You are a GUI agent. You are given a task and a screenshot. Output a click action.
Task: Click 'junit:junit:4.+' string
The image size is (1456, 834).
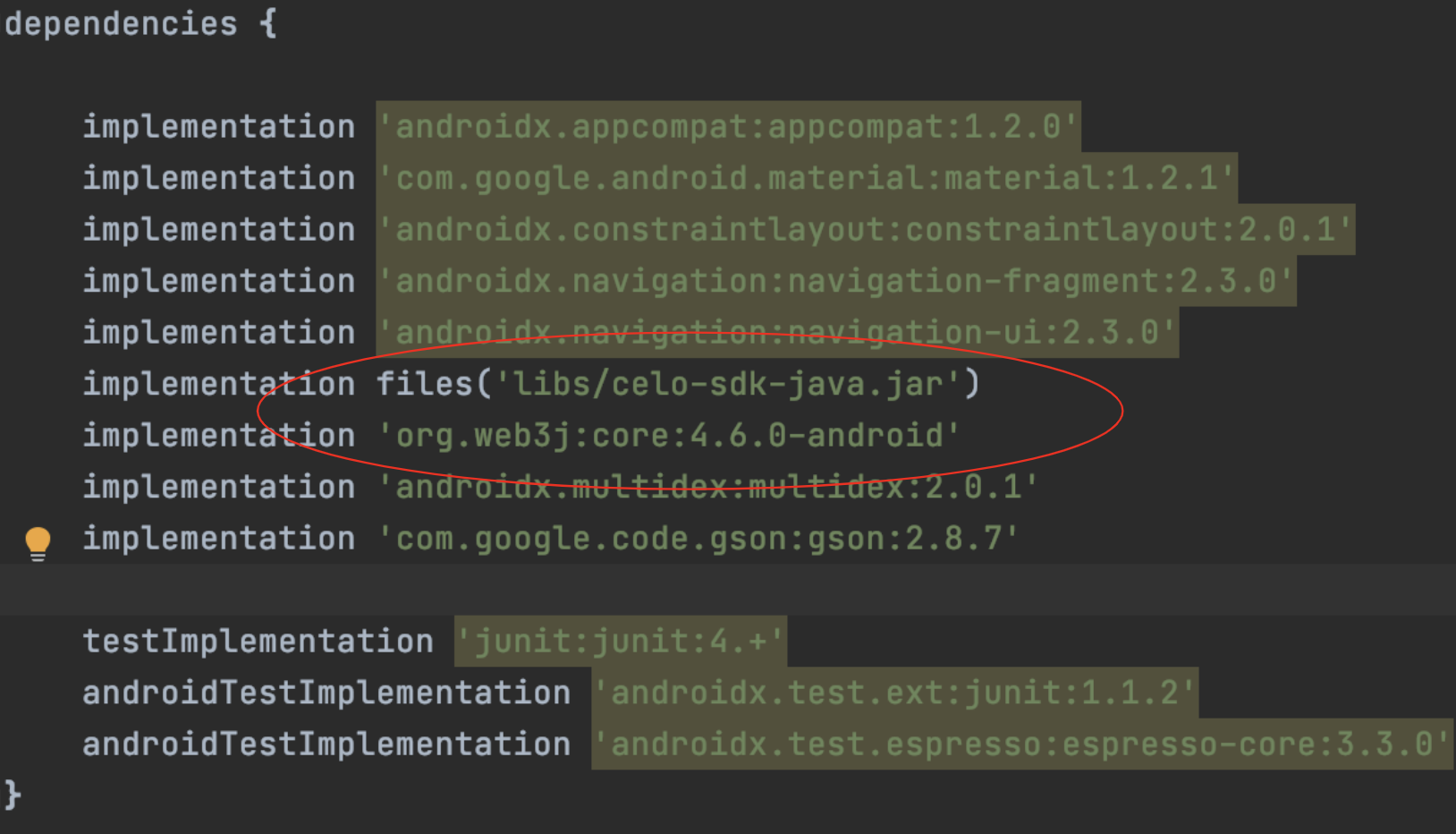click(621, 642)
